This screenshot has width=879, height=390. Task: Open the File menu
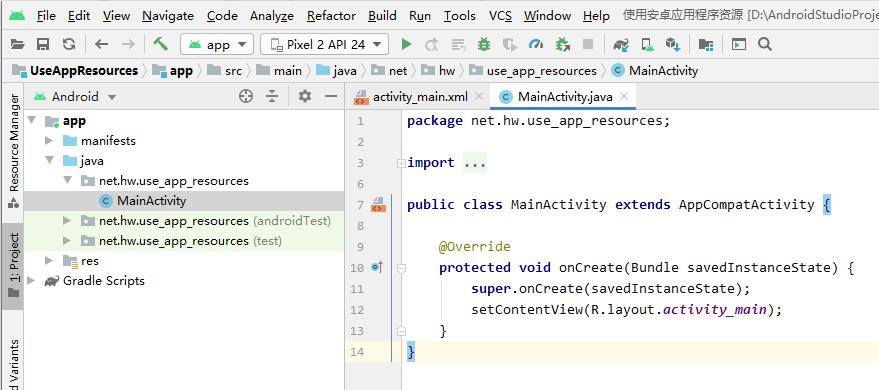click(47, 16)
